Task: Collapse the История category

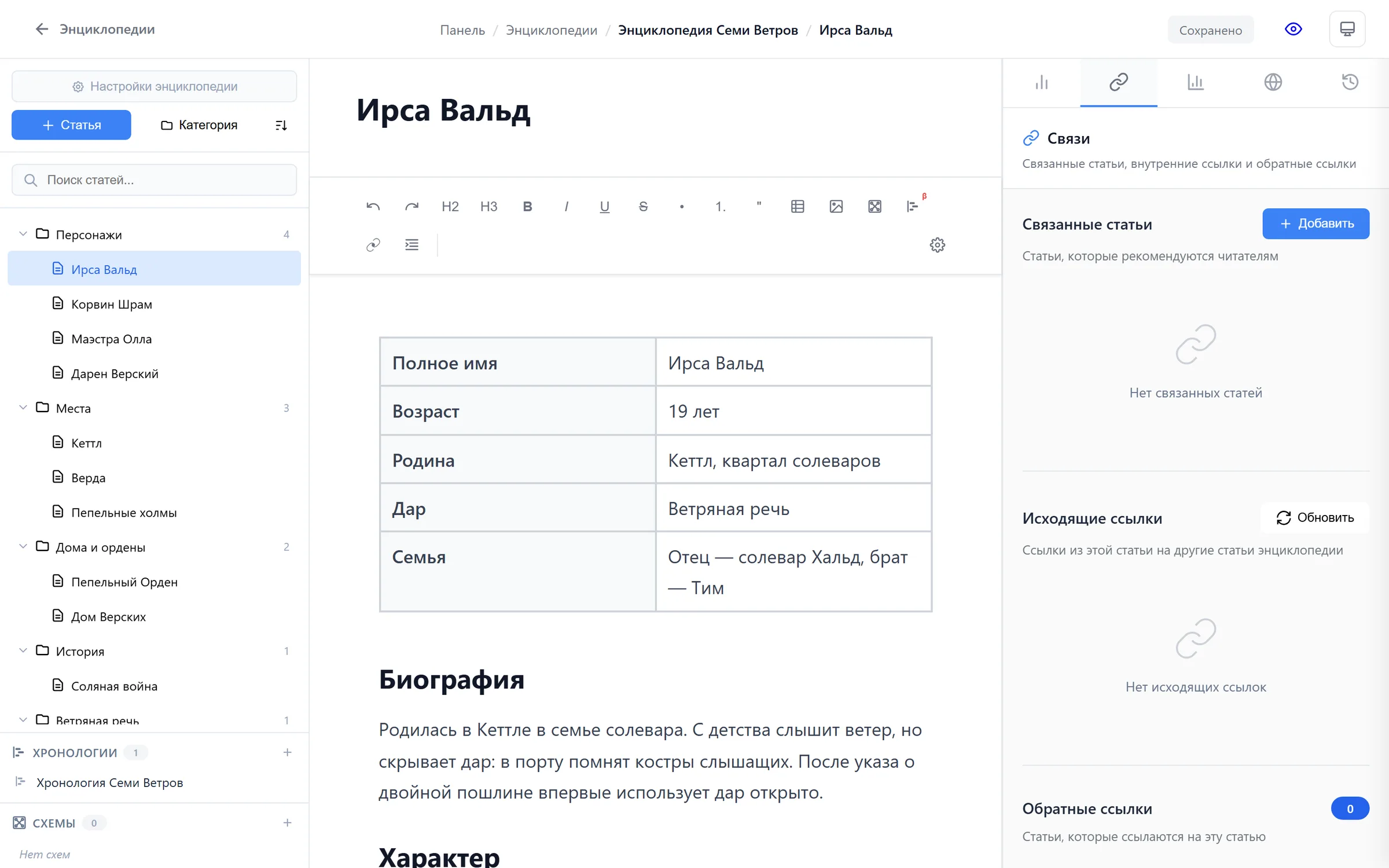Action: [x=23, y=651]
